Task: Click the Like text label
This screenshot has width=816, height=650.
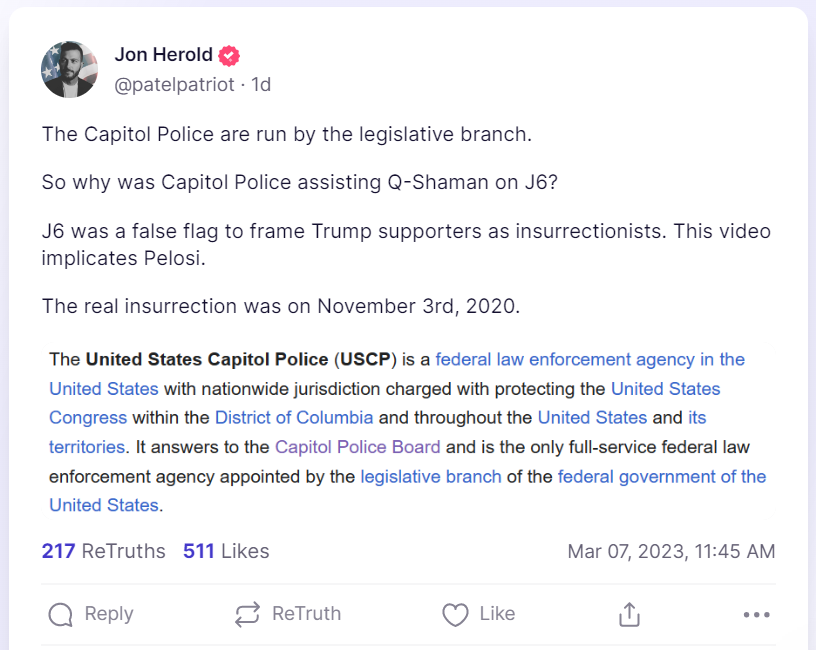Action: pyautogui.click(x=497, y=614)
